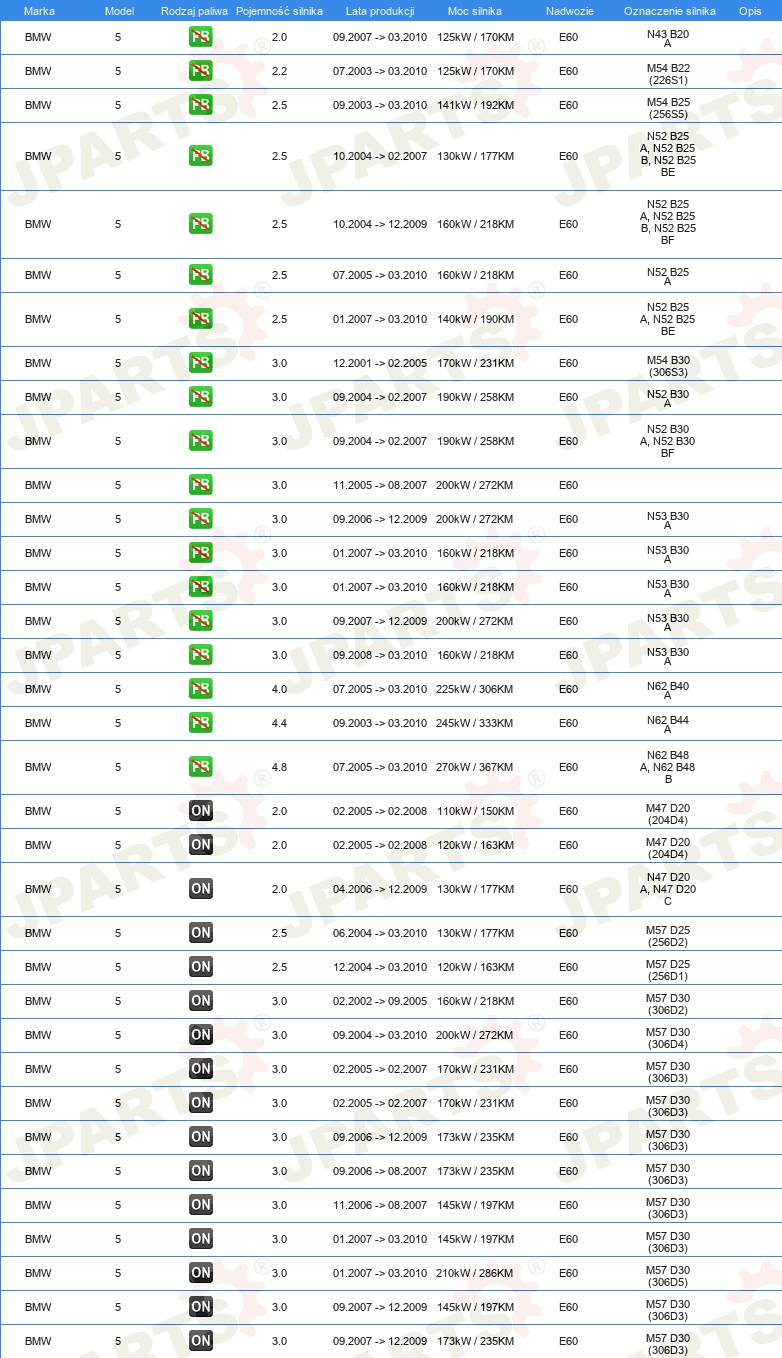Select engine code M54 B25 (256S5)
This screenshot has width=782, height=1358.
click(x=668, y=107)
